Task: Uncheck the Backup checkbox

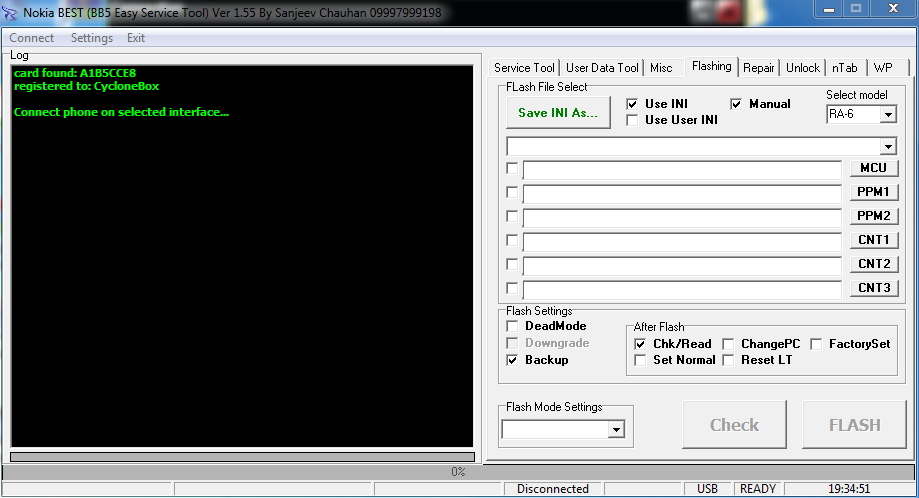Action: pos(512,360)
